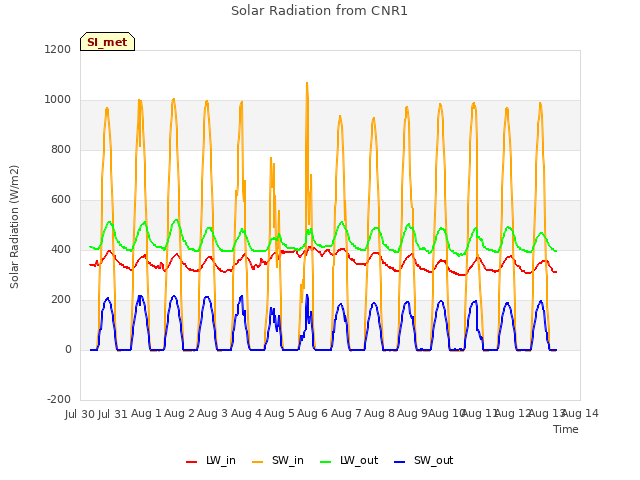Viewport: 640px width, 480px height.
Task: Click the Aug 4 x-axis label
Action: click(246, 413)
